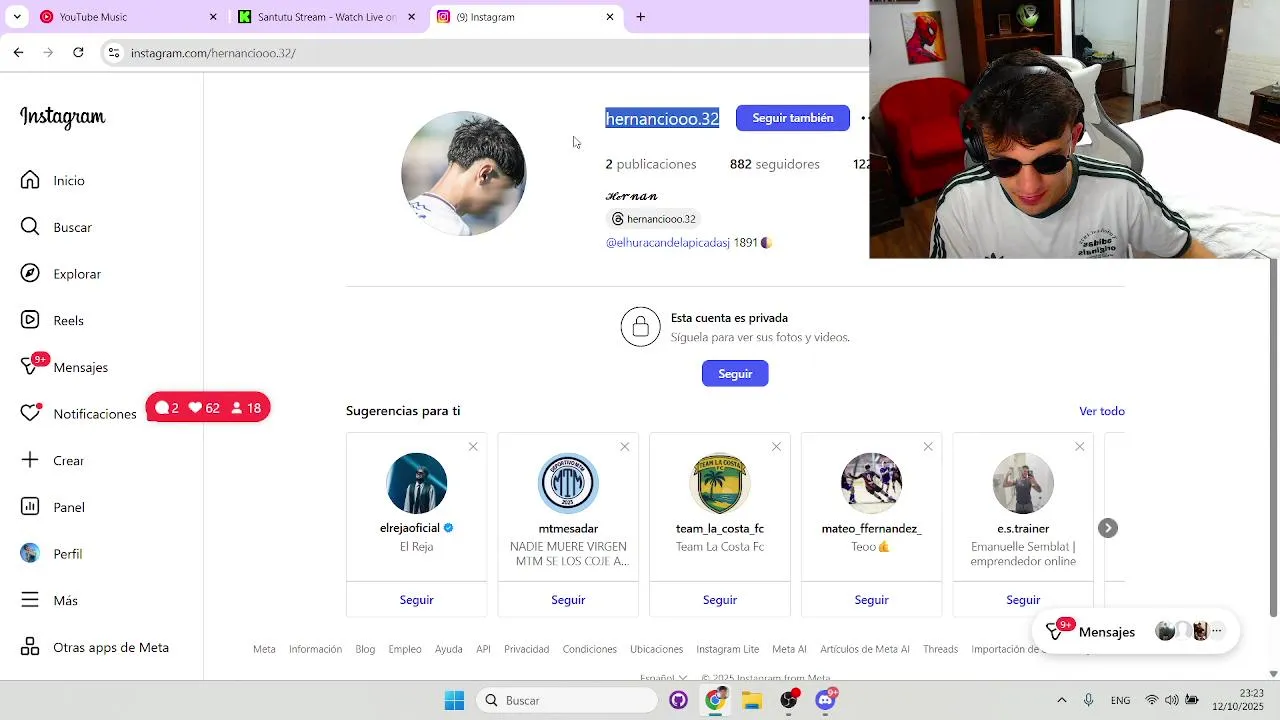Open Buscar search in the sidebar
This screenshot has width=1280, height=720.
57,227
